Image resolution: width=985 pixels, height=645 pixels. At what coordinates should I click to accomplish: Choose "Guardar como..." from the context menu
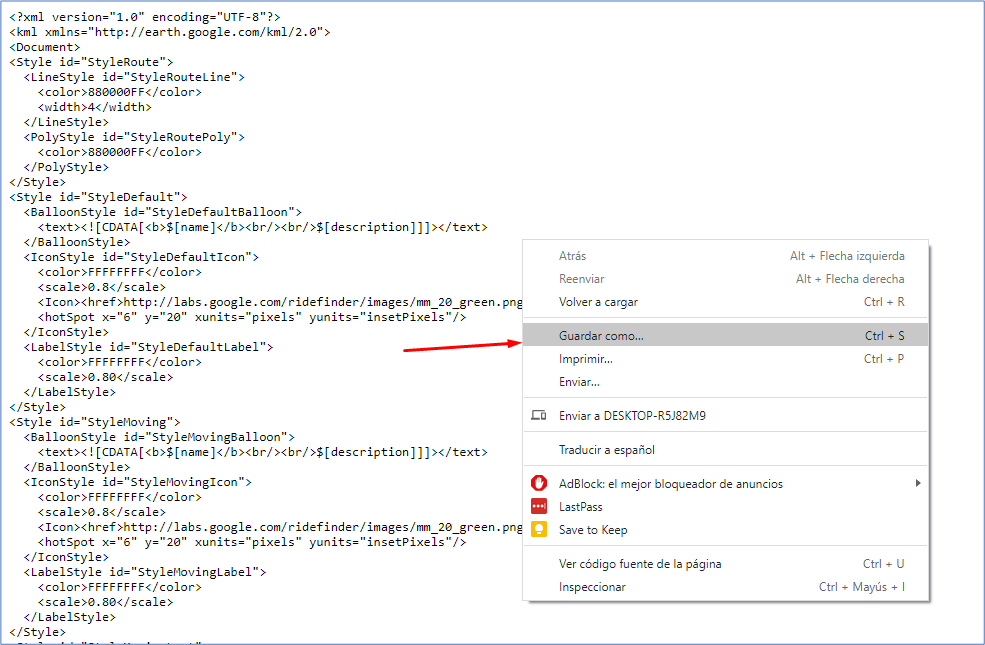[601, 336]
